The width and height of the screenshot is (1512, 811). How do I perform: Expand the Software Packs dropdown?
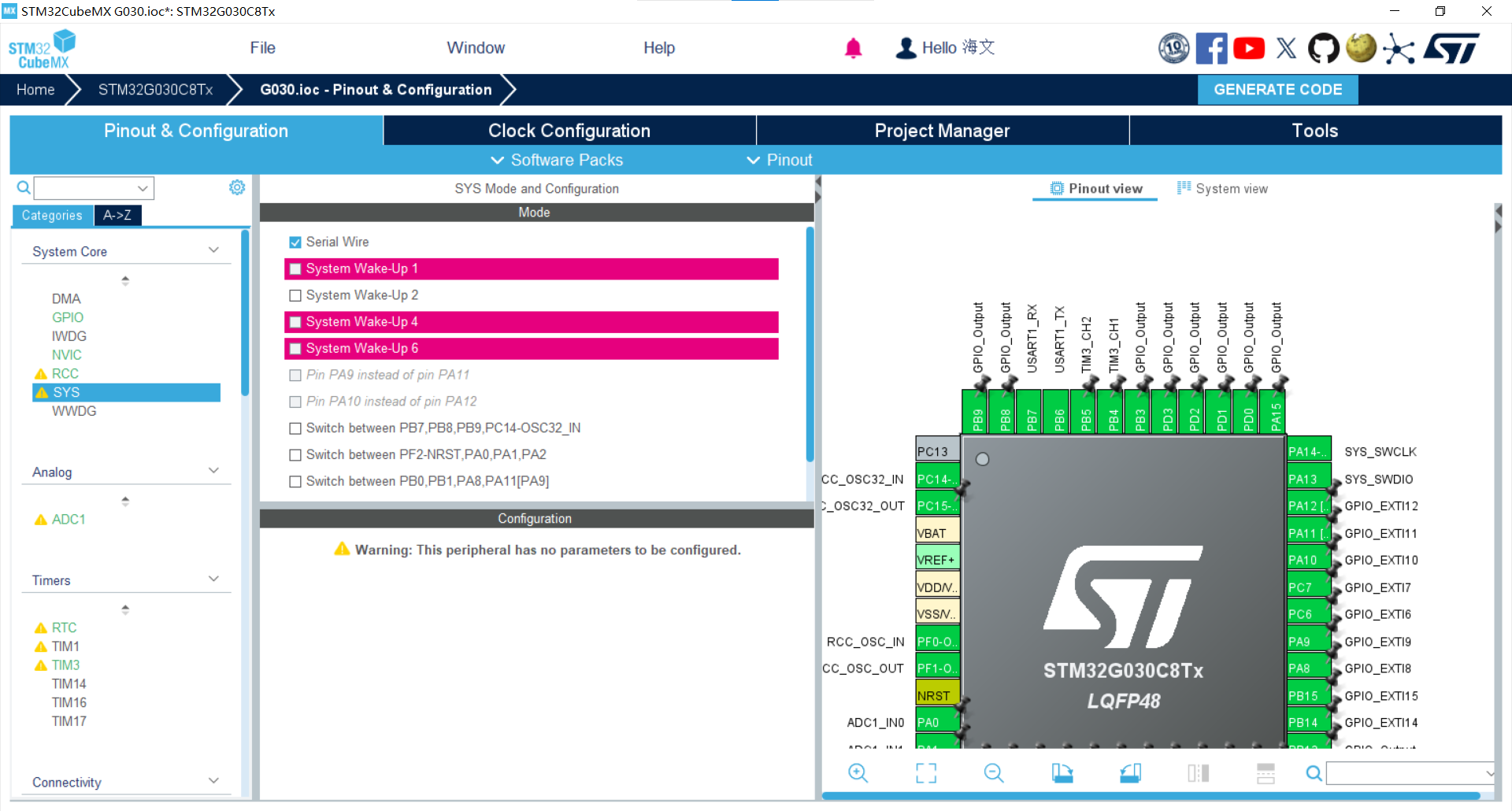point(557,160)
